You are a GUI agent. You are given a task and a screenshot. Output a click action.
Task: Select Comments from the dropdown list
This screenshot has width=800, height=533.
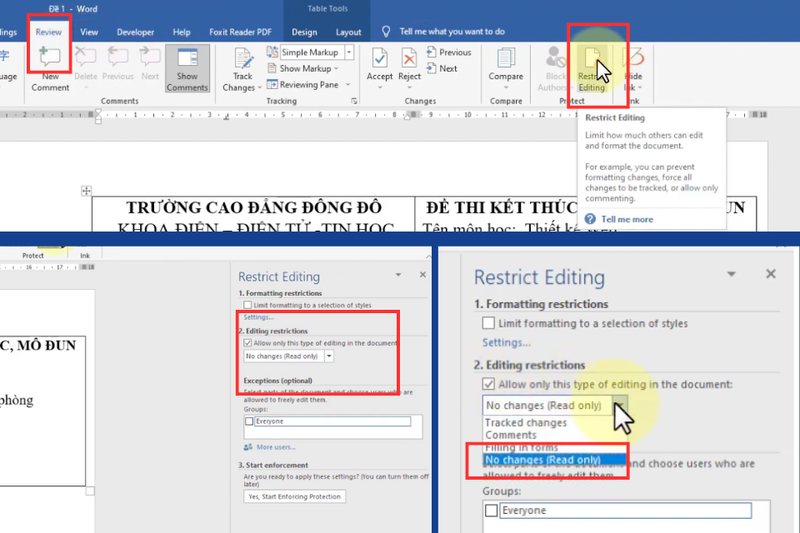pyautogui.click(x=511, y=435)
